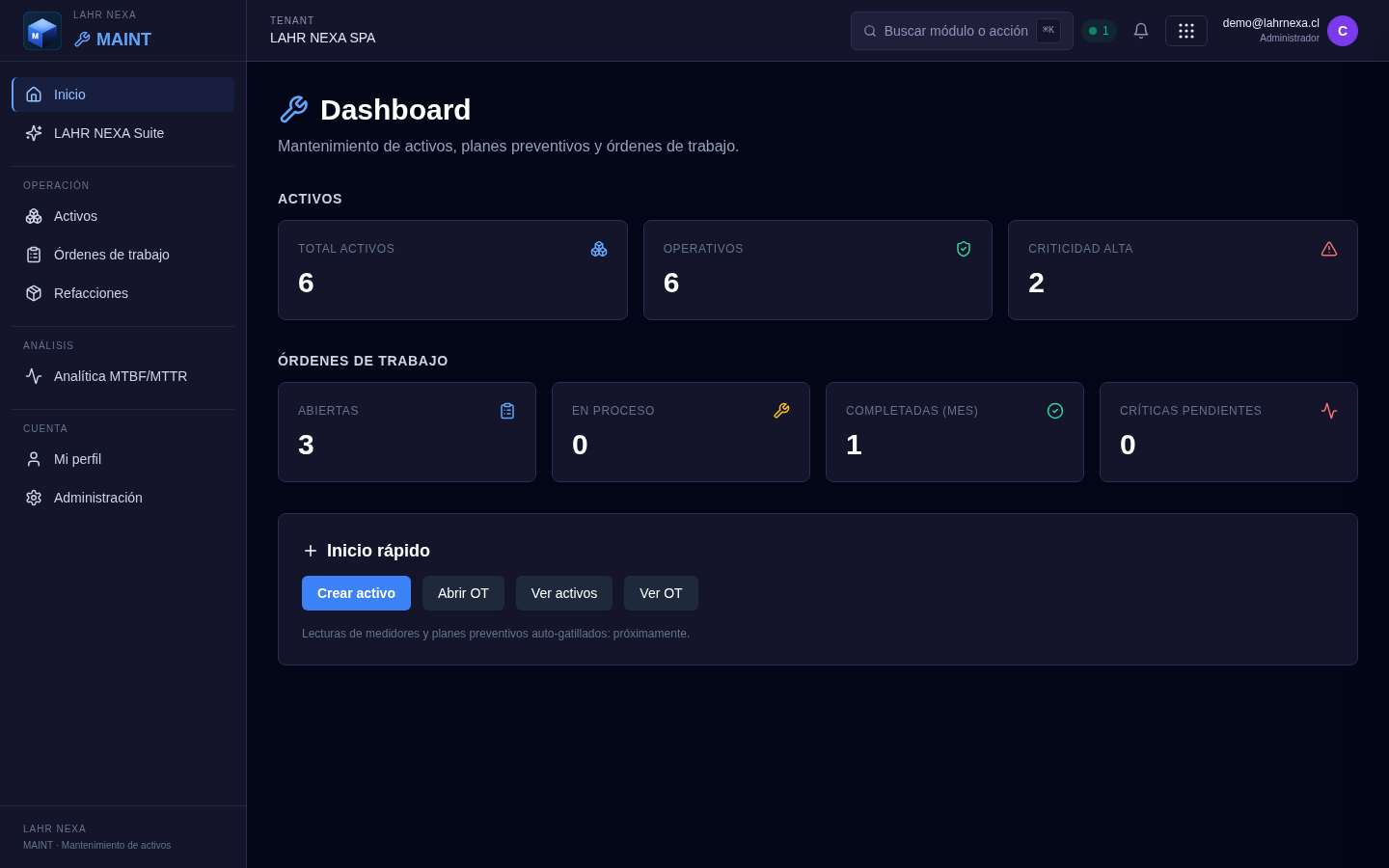Click the wrench icon on En Proceso card
This screenshot has height=868, width=1389.
781,411
